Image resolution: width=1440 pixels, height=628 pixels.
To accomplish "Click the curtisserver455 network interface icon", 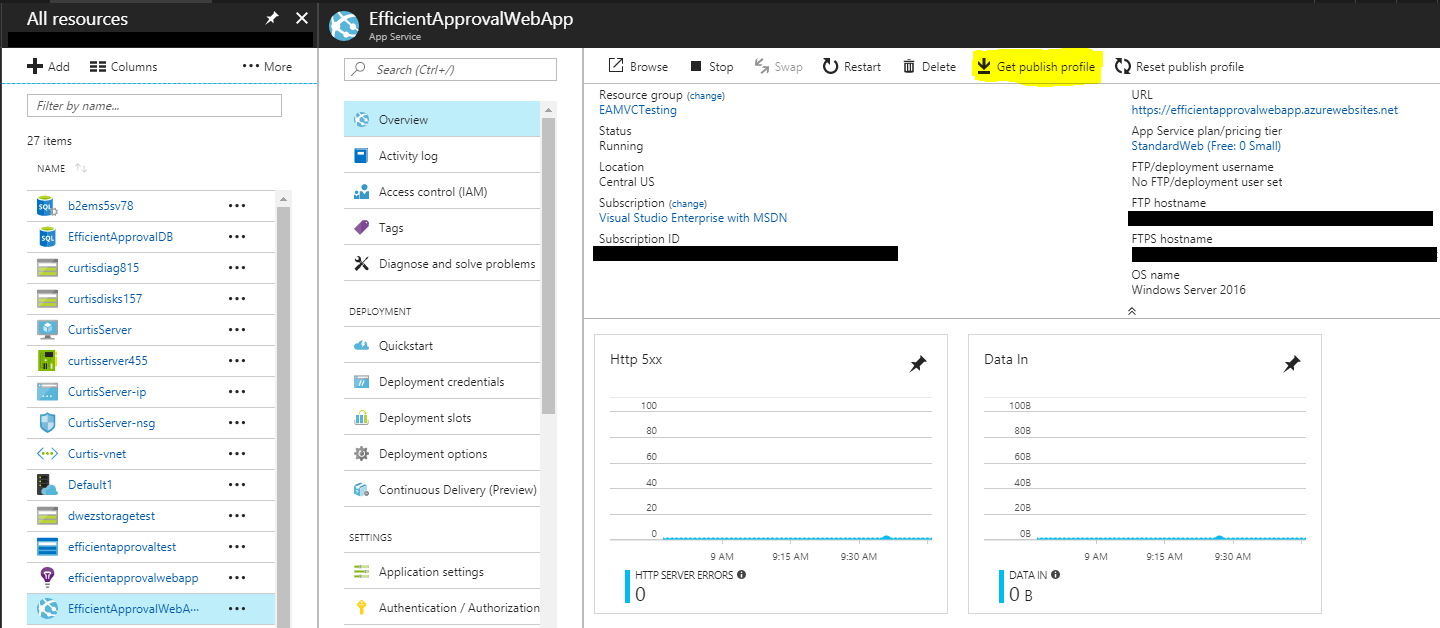I will point(47,361).
